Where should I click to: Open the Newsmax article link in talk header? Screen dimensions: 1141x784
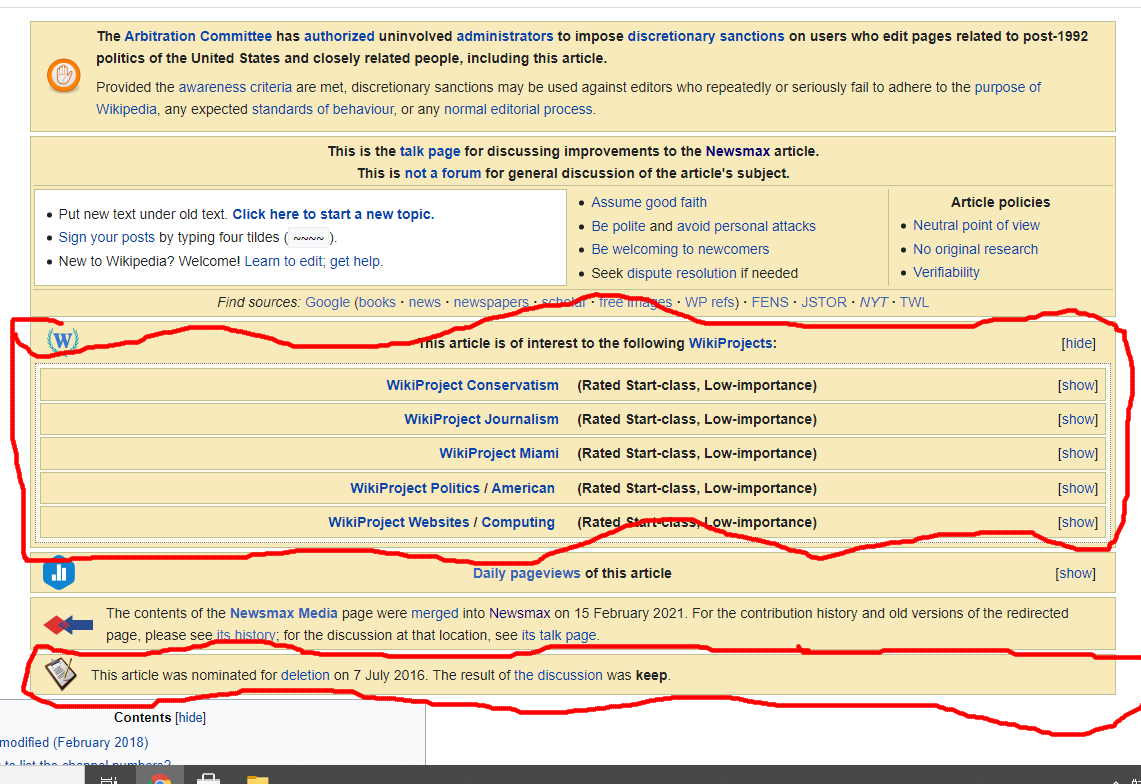point(738,151)
